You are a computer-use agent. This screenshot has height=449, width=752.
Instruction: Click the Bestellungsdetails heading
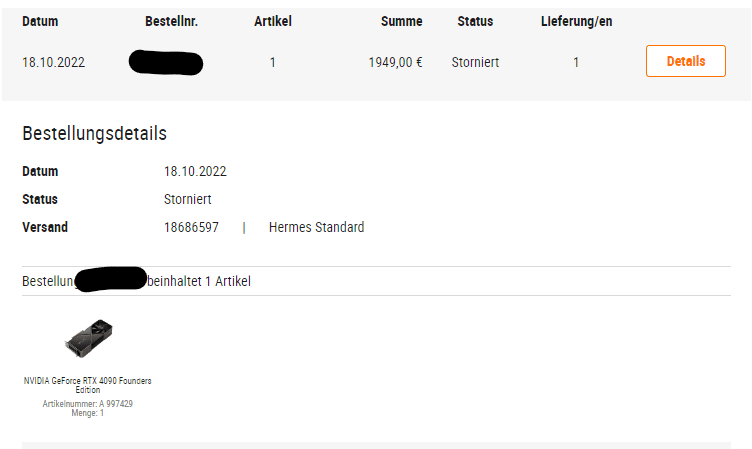click(x=94, y=133)
